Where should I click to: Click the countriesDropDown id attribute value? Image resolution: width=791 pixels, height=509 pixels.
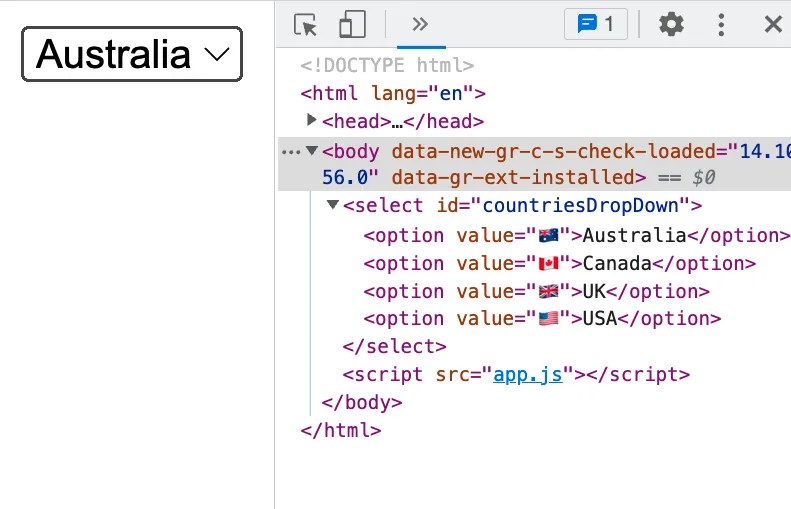pos(581,206)
